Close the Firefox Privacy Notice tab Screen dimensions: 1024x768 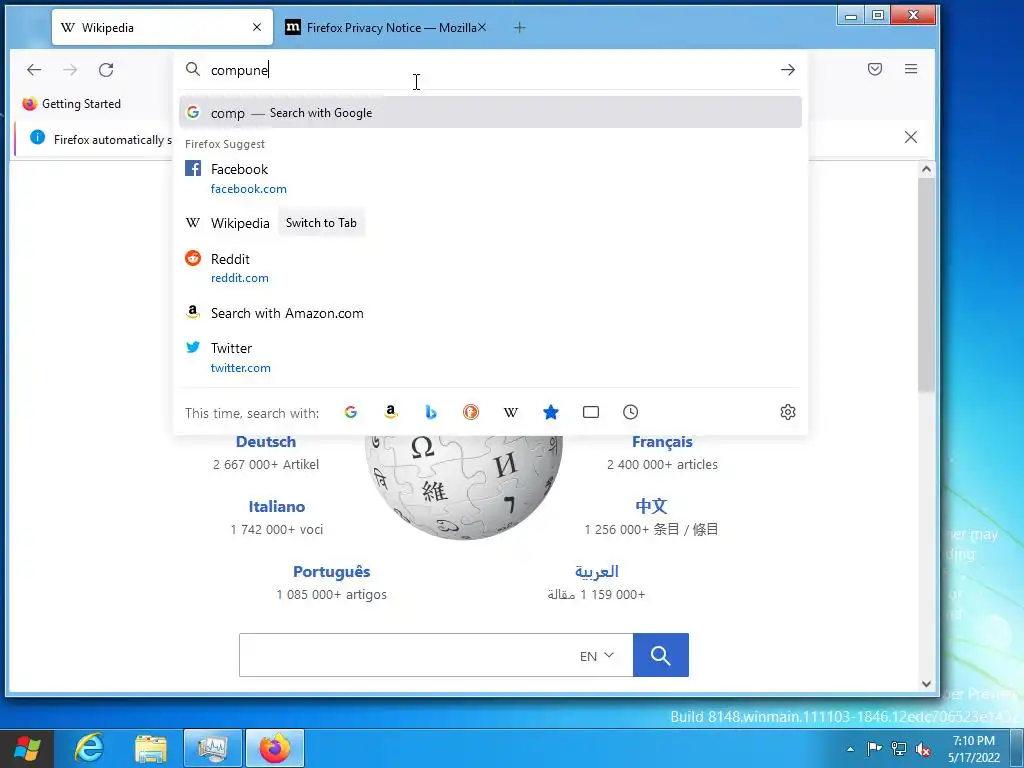pos(482,27)
